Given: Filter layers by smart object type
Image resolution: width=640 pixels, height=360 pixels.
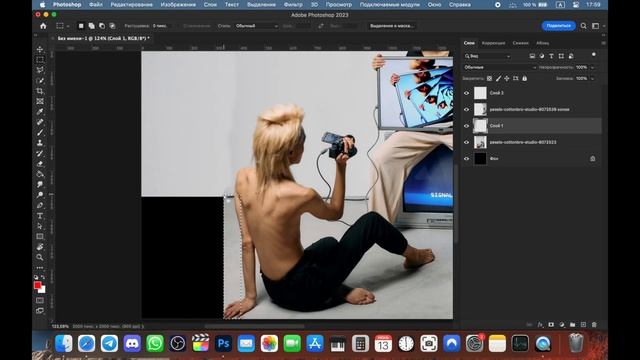Looking at the screenshot, I should click(x=571, y=56).
